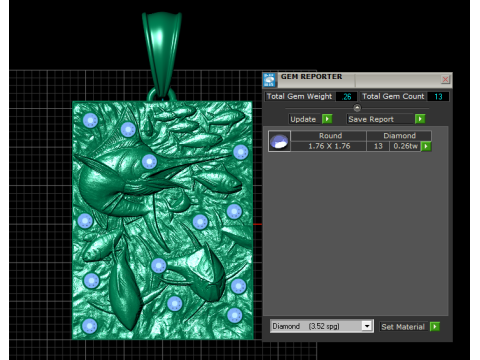Click the green arrow beside Set Material
This screenshot has height=360, width=480.
[x=435, y=327]
